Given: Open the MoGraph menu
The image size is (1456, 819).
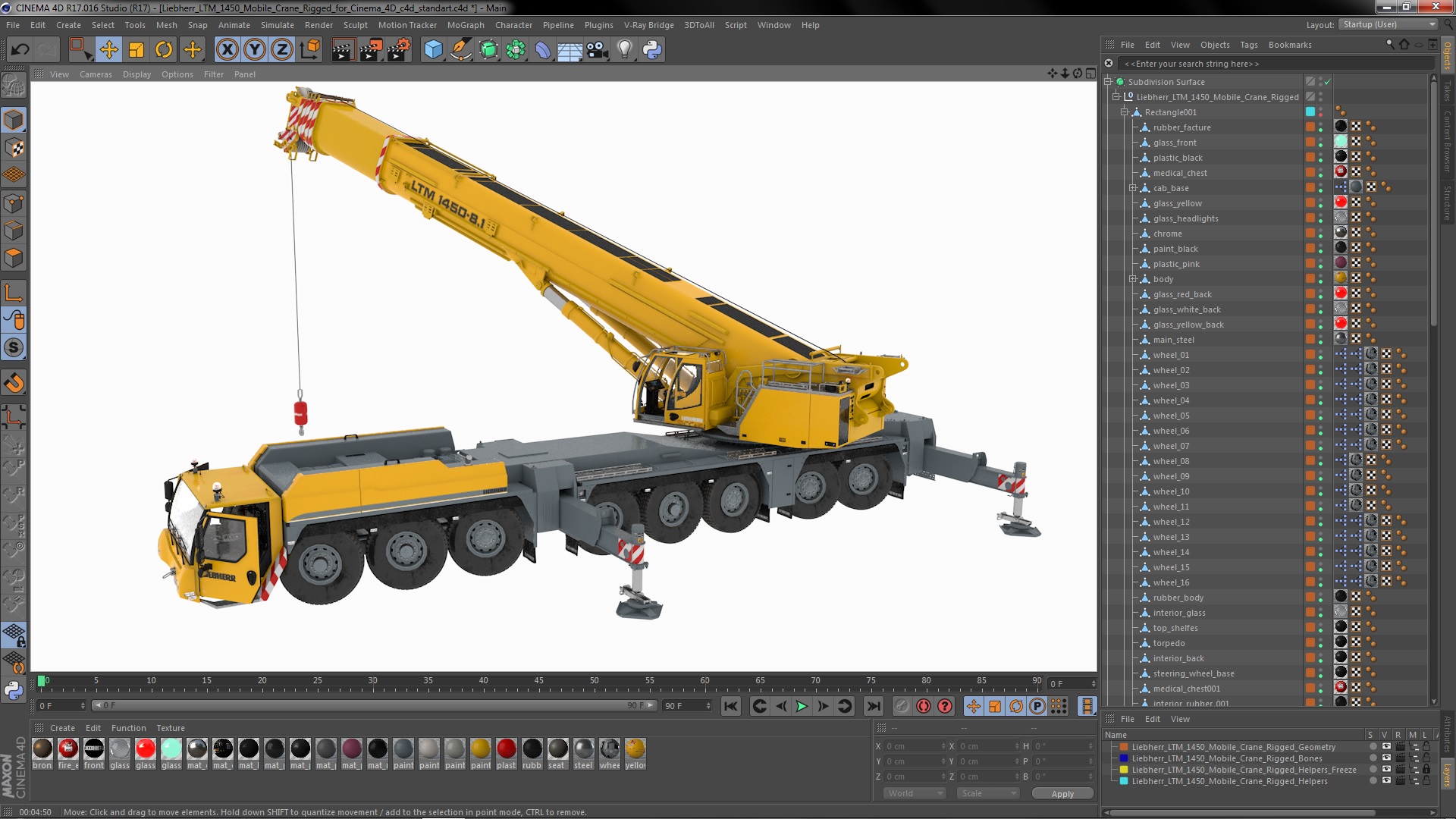Looking at the screenshot, I should tap(466, 25).
